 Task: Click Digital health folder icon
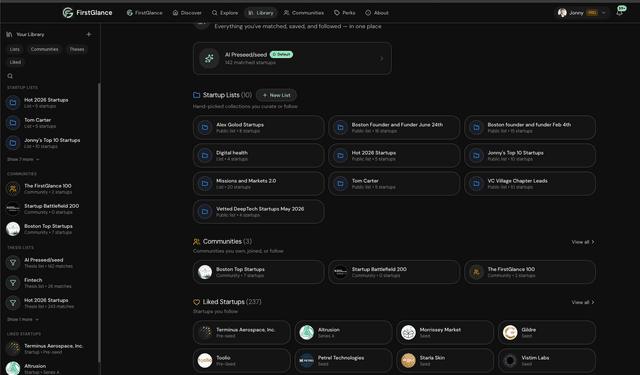[x=205, y=155]
